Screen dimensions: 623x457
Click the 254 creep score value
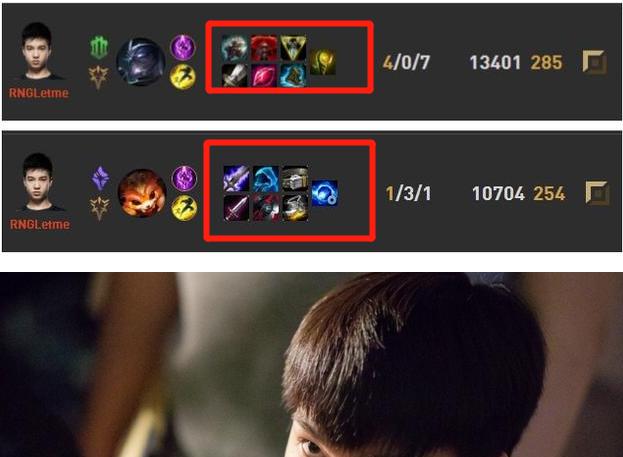549,194
